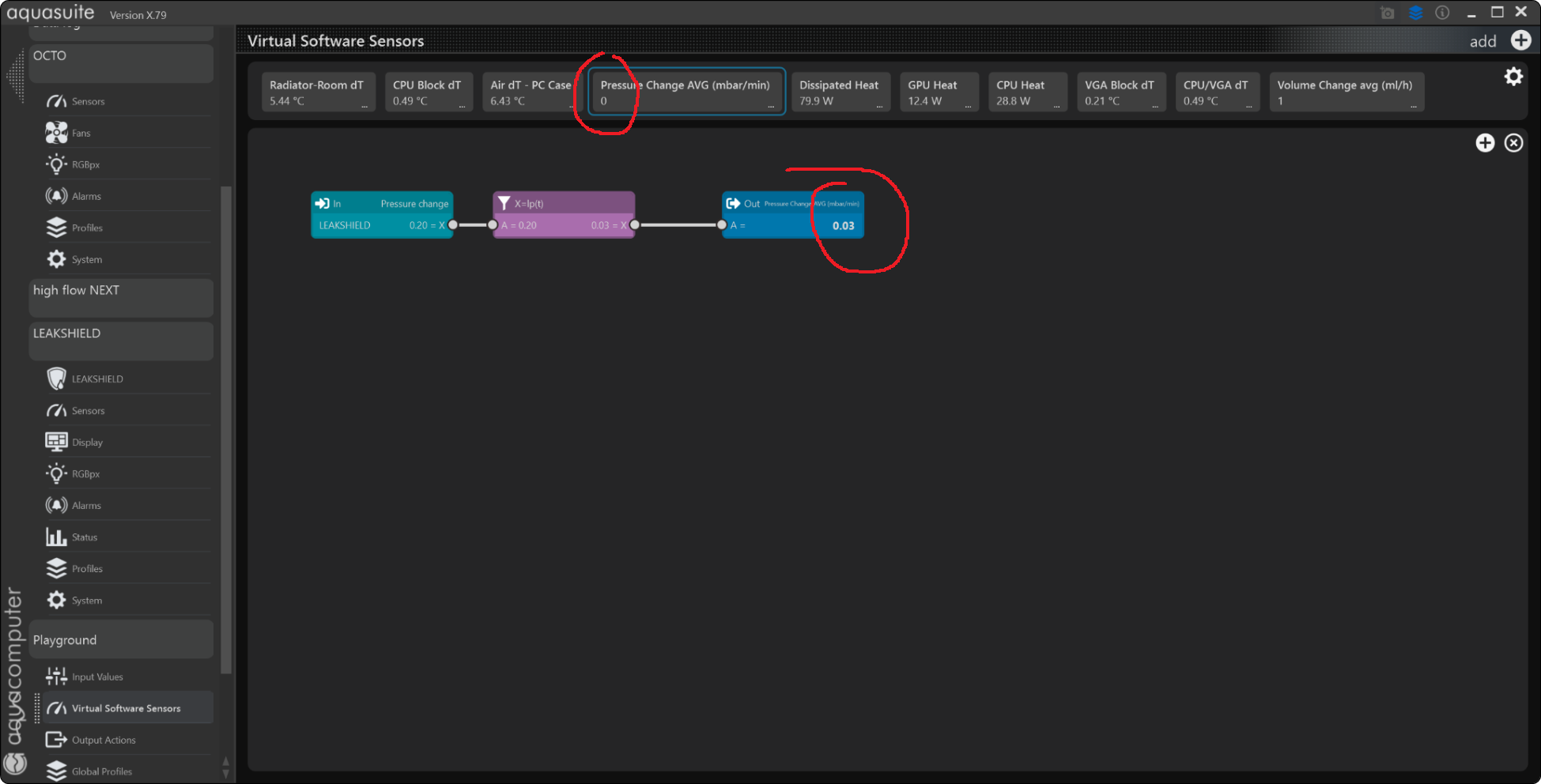Click the filter block's X output port
Image resolution: width=1541 pixels, height=784 pixels.
pos(635,225)
